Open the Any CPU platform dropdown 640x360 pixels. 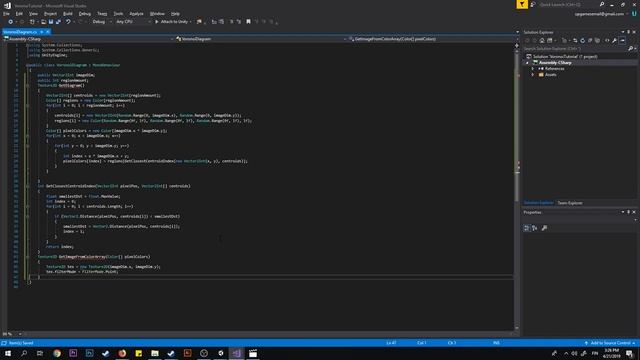coord(133,22)
